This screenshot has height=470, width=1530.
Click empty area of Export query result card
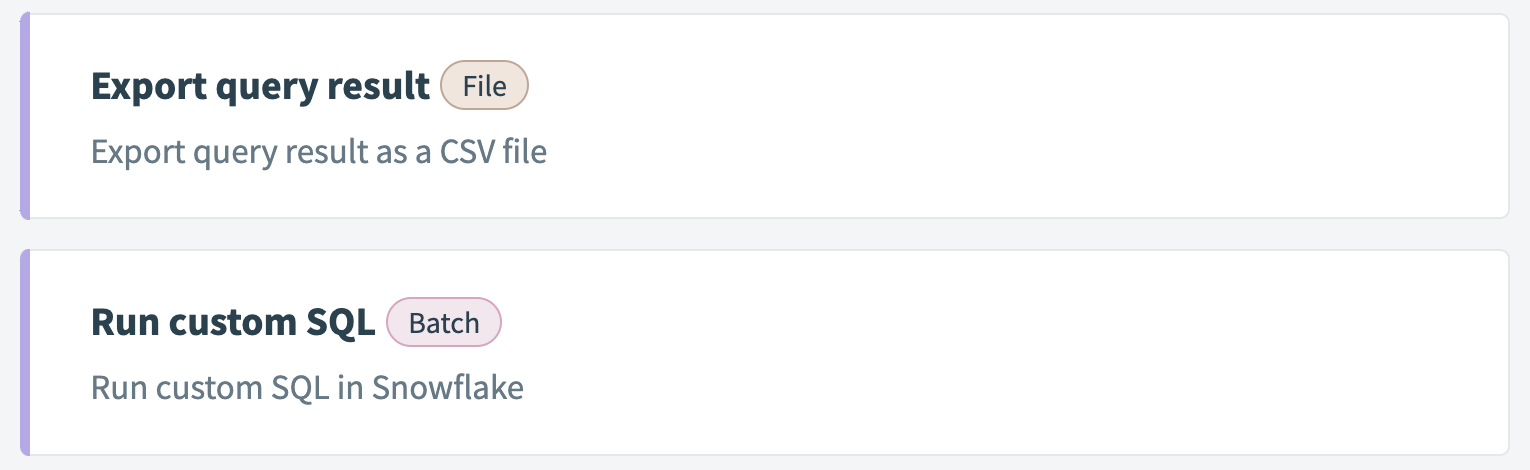click(1000, 115)
